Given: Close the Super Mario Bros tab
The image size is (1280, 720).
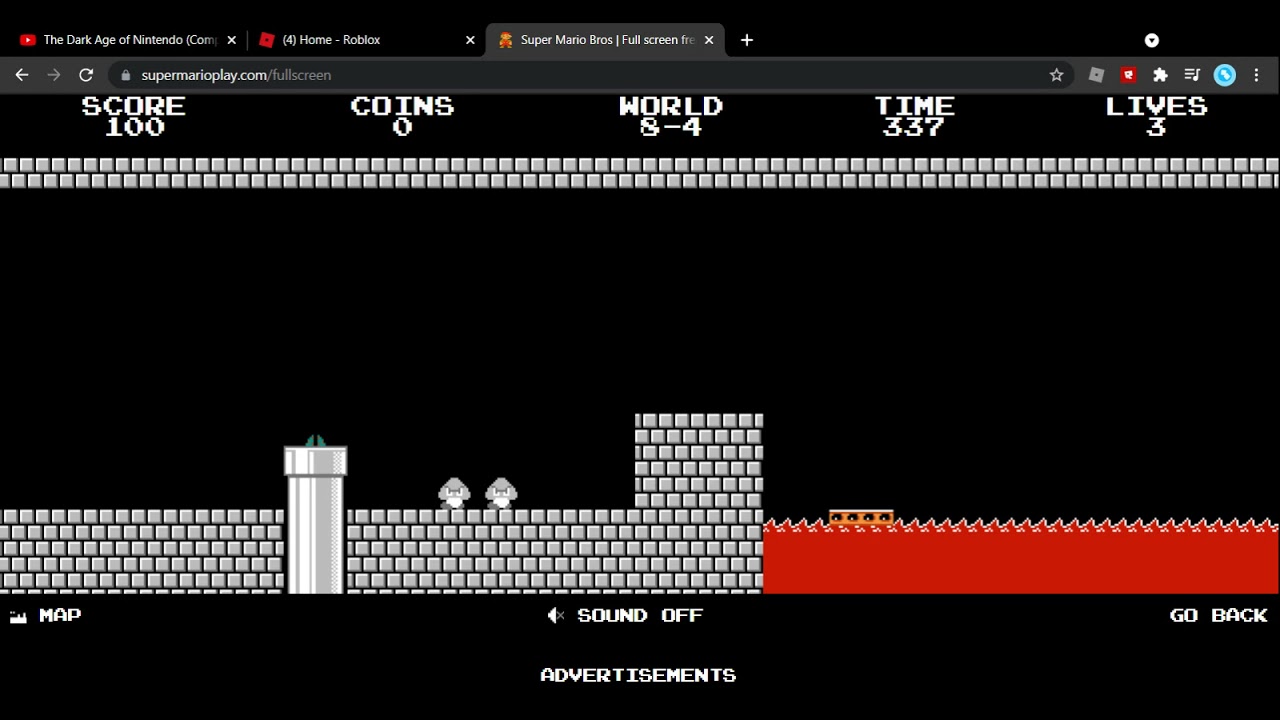Looking at the screenshot, I should (x=709, y=40).
